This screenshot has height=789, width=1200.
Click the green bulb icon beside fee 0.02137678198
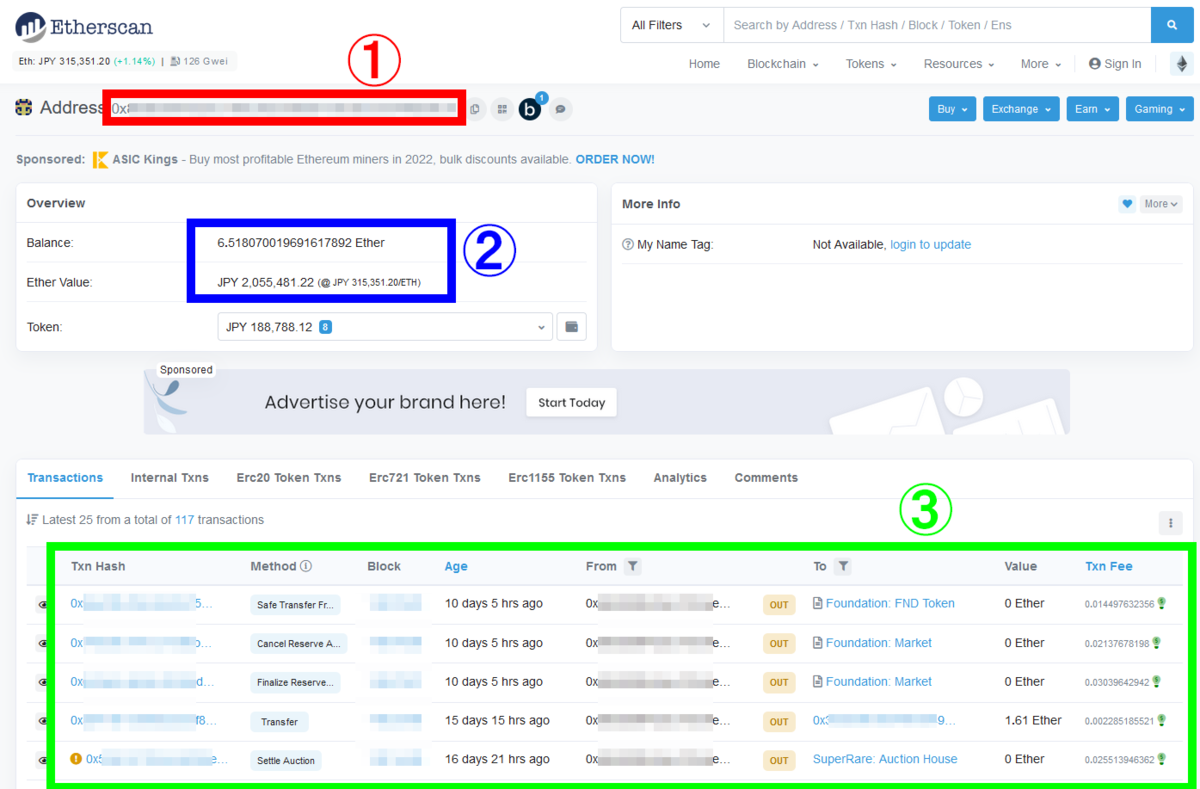1157,643
